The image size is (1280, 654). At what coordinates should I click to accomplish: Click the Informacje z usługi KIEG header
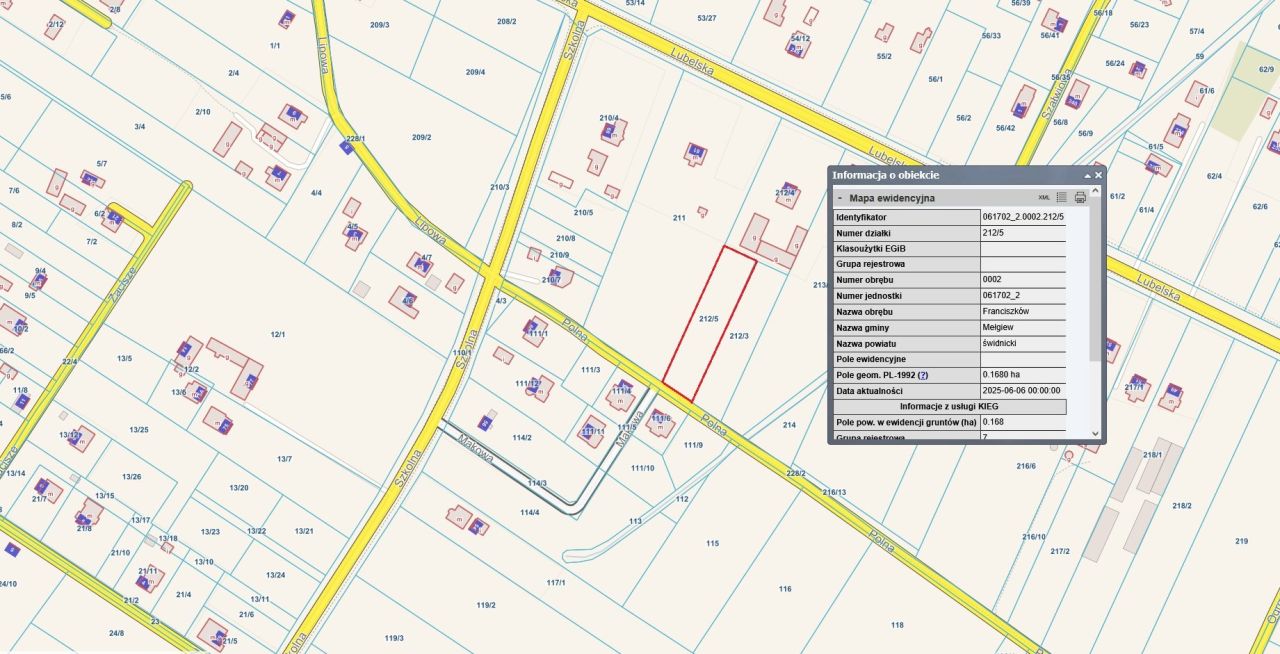[949, 406]
